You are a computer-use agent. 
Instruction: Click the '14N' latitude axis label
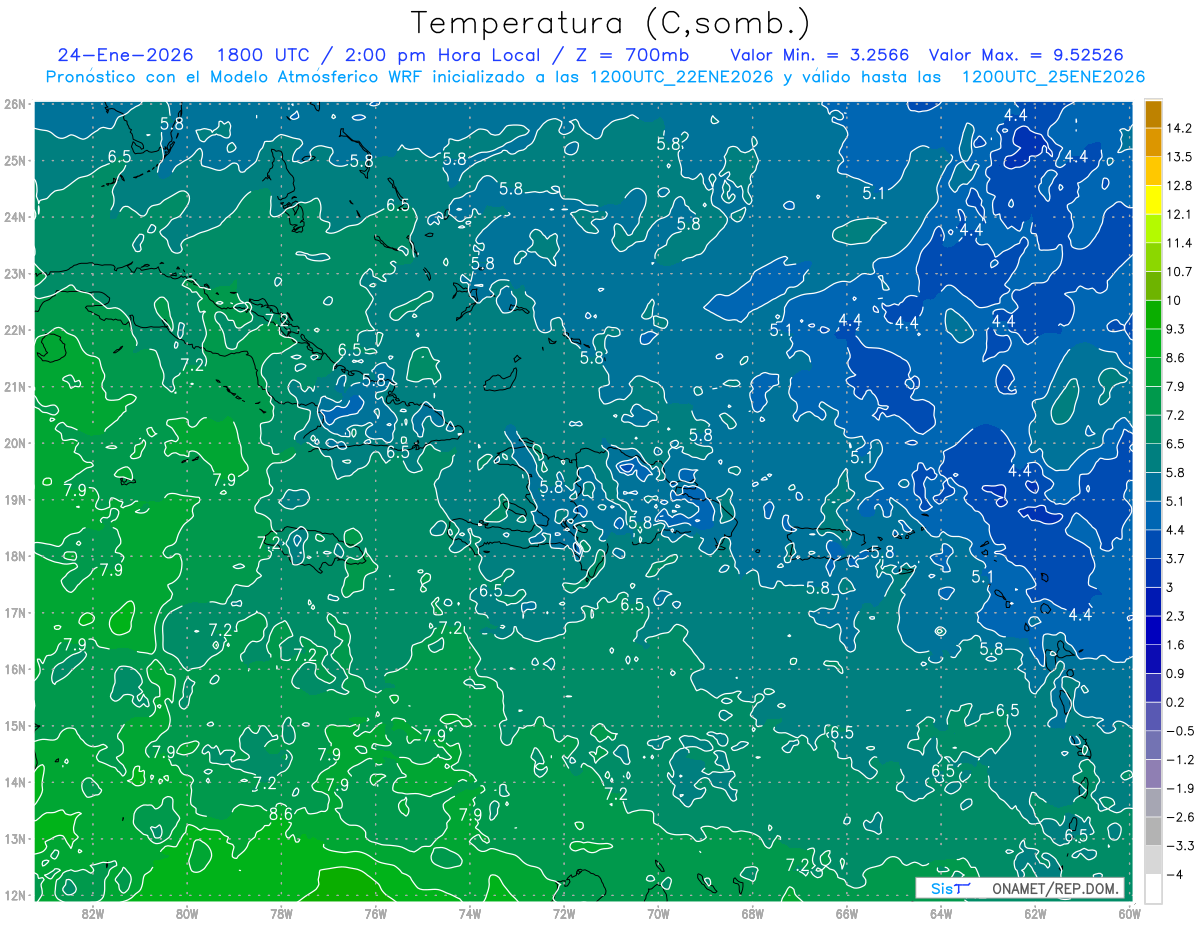15,782
